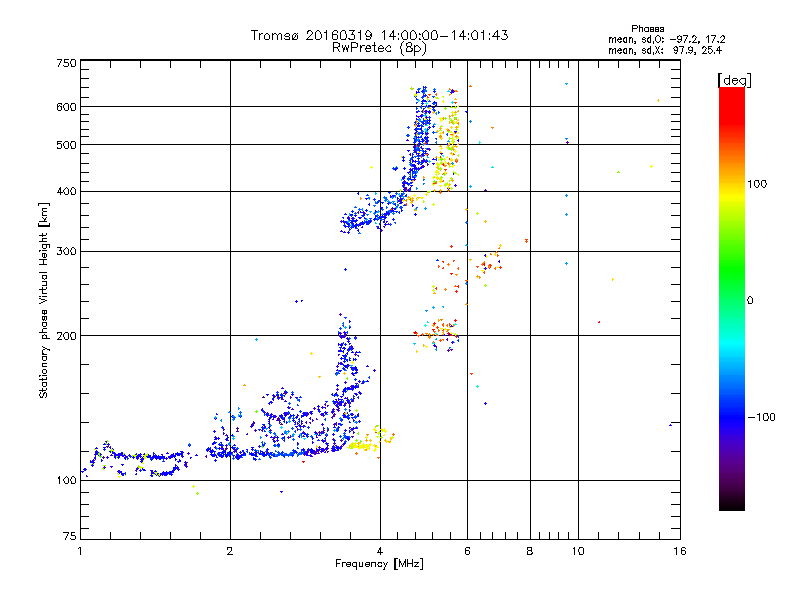800x600 pixels.
Task: Click the 'Phases' header text
Action: point(647,29)
